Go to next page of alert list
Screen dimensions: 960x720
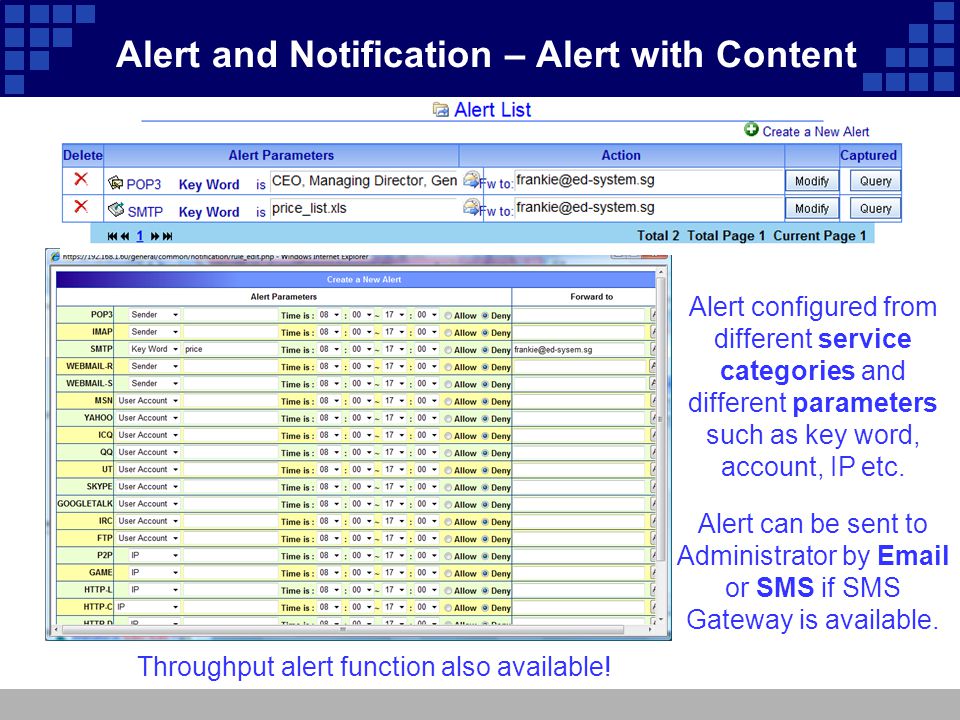[x=154, y=236]
